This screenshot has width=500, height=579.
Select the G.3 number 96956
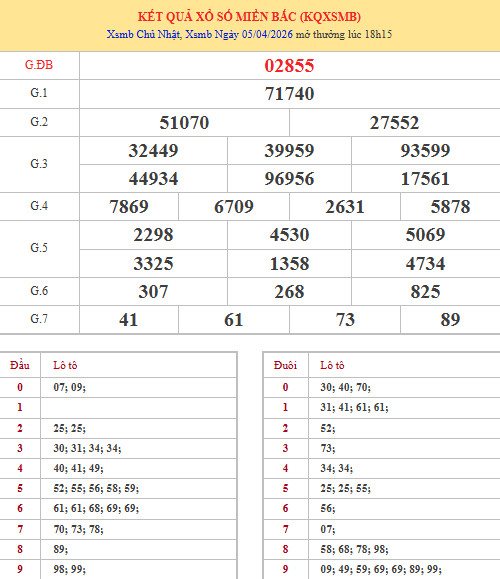[x=289, y=179]
